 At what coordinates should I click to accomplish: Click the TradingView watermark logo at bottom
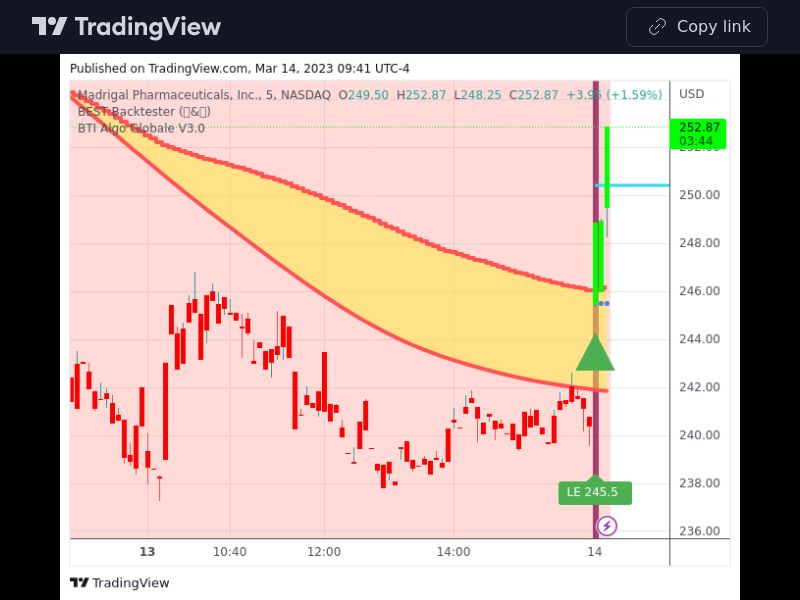119,583
